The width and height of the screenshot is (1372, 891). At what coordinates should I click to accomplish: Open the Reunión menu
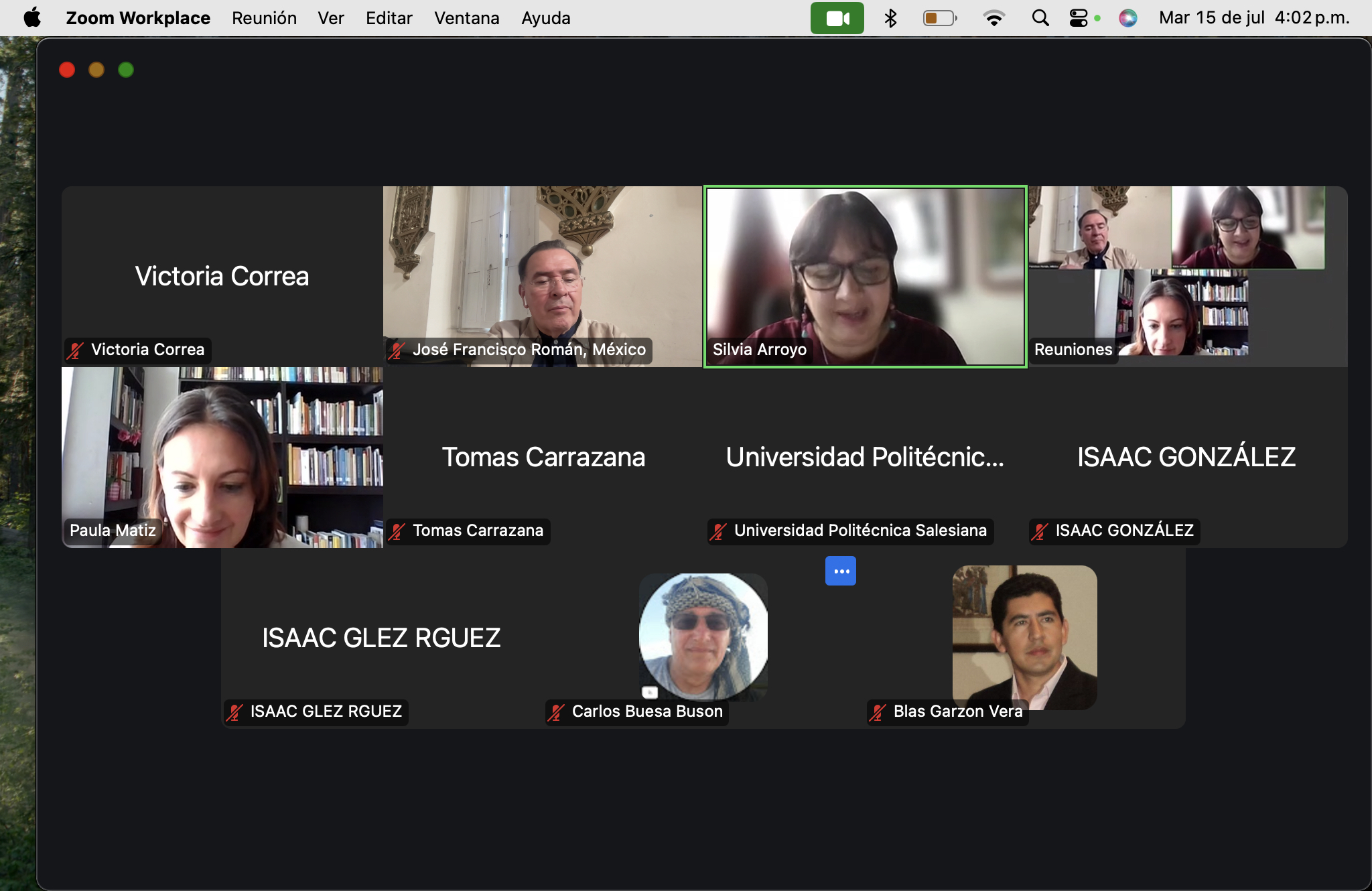click(264, 18)
